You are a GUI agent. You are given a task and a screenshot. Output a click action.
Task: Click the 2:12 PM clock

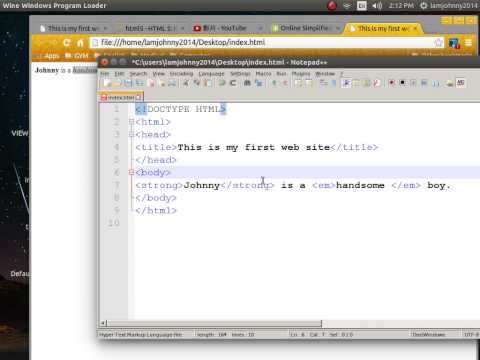pyautogui.click(x=401, y=6)
